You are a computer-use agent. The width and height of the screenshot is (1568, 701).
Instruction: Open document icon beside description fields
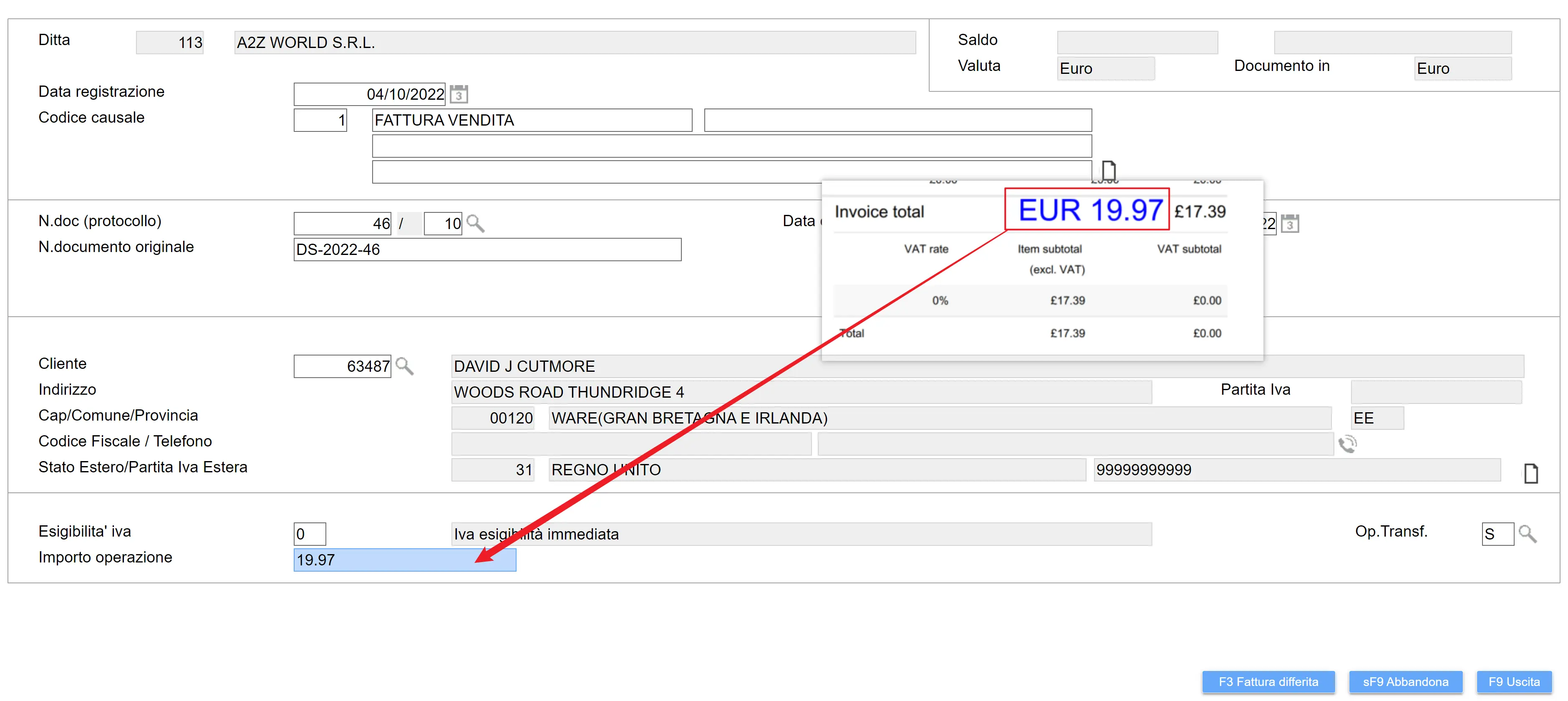click(x=1109, y=170)
